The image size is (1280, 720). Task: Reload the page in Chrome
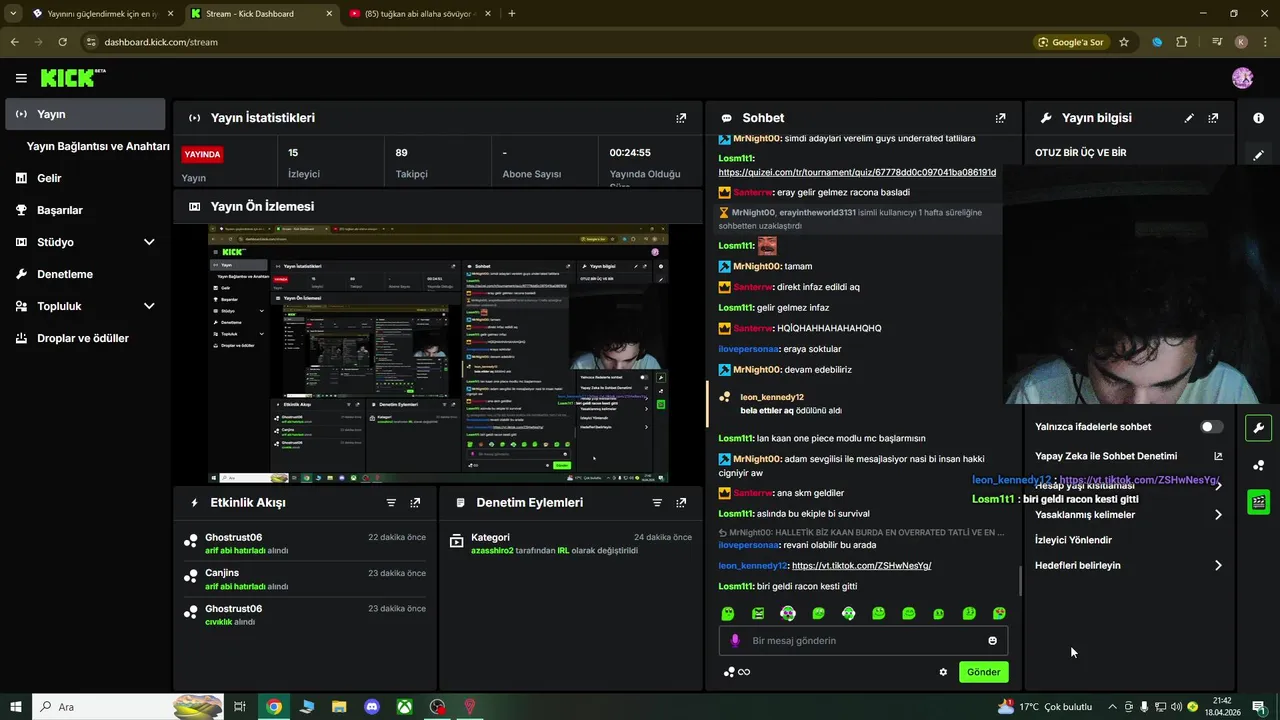[x=62, y=42]
